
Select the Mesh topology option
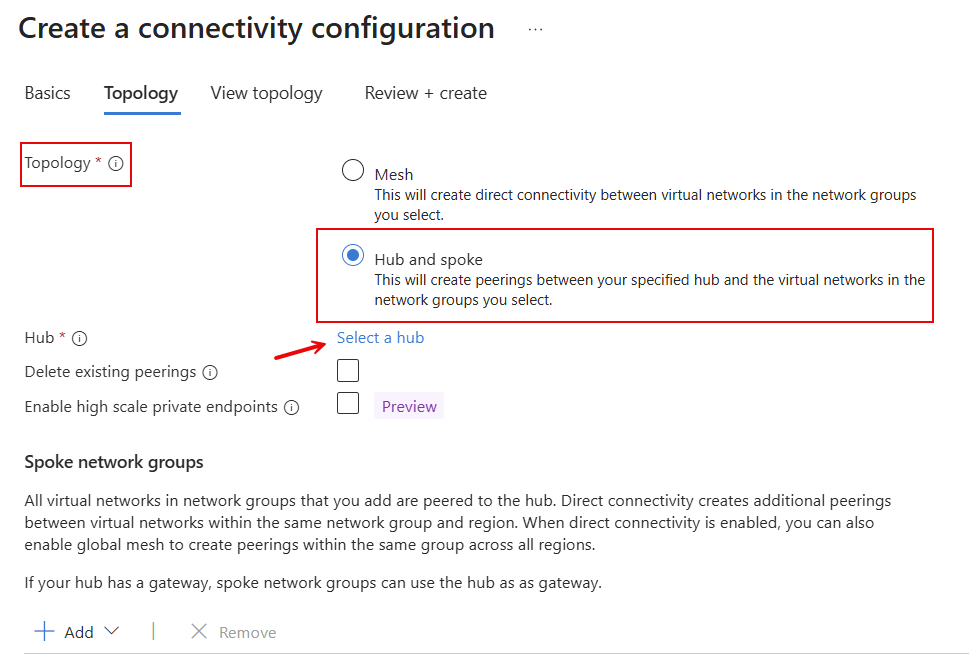pyautogui.click(x=352, y=170)
